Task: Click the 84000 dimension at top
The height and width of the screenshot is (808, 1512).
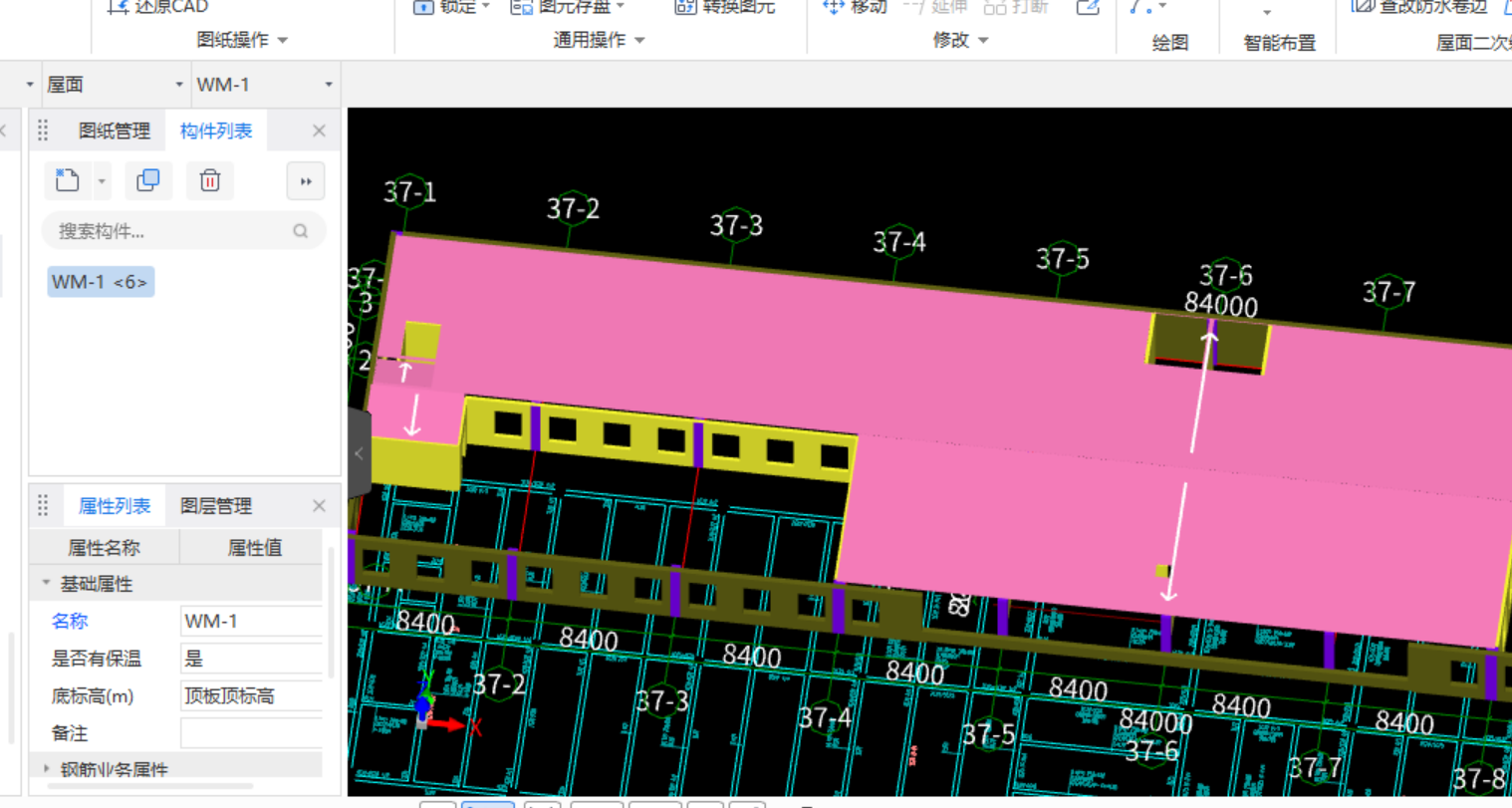Action: click(1221, 306)
